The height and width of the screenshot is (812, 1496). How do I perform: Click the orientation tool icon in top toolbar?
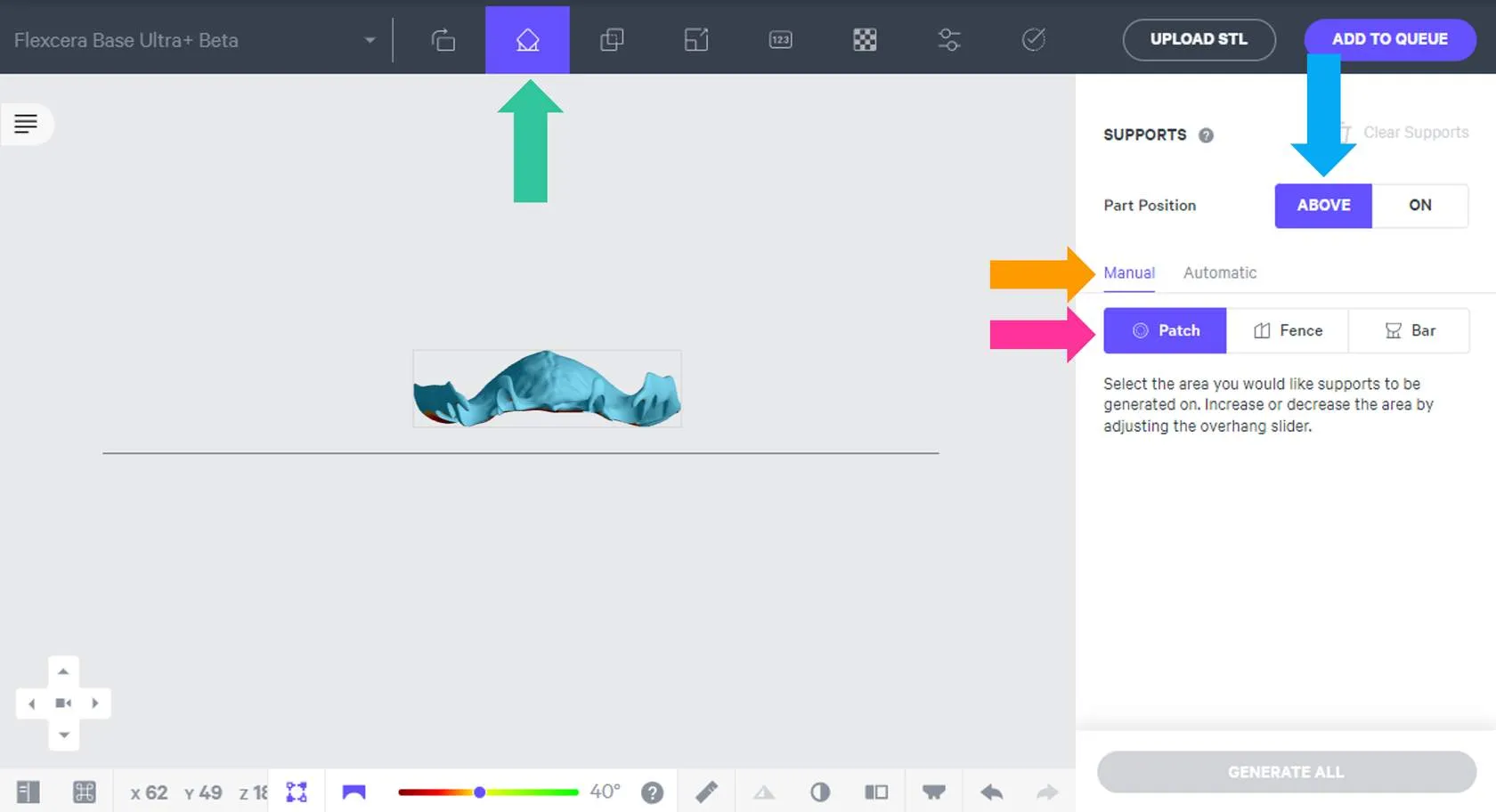coord(443,40)
